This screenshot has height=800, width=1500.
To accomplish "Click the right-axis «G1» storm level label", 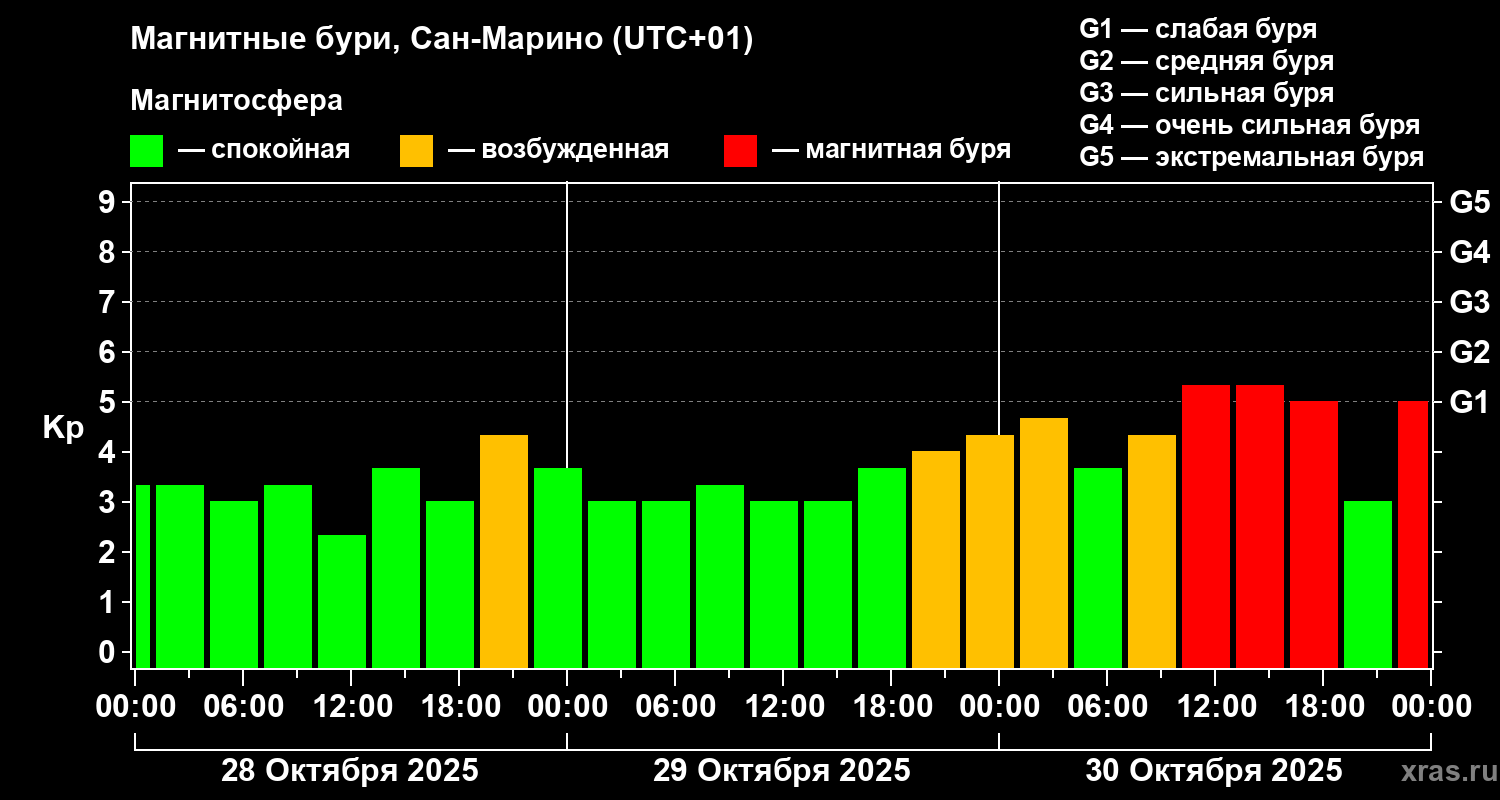I will tap(1469, 402).
